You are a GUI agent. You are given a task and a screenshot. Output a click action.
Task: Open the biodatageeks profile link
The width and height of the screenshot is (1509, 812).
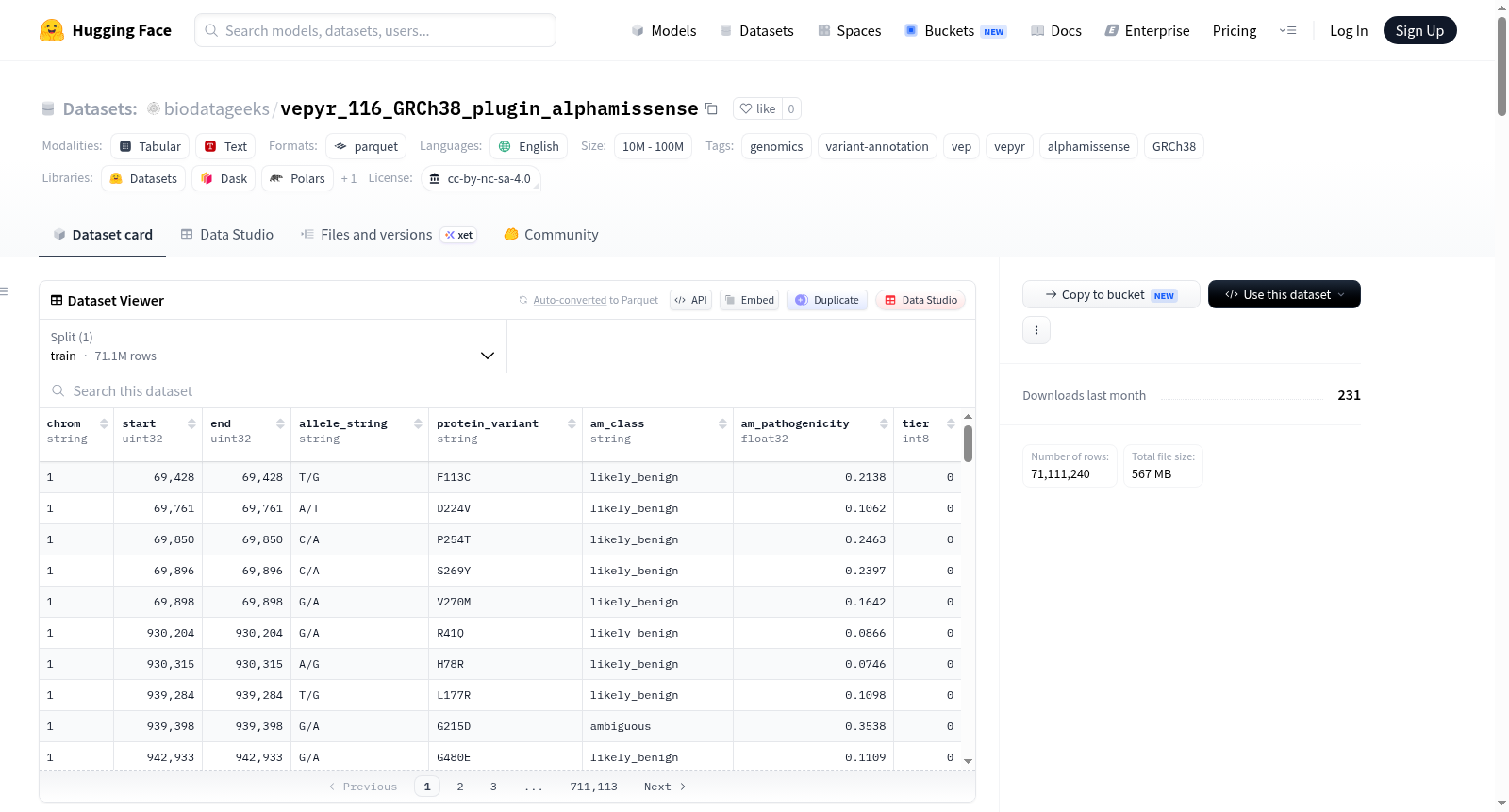216,108
